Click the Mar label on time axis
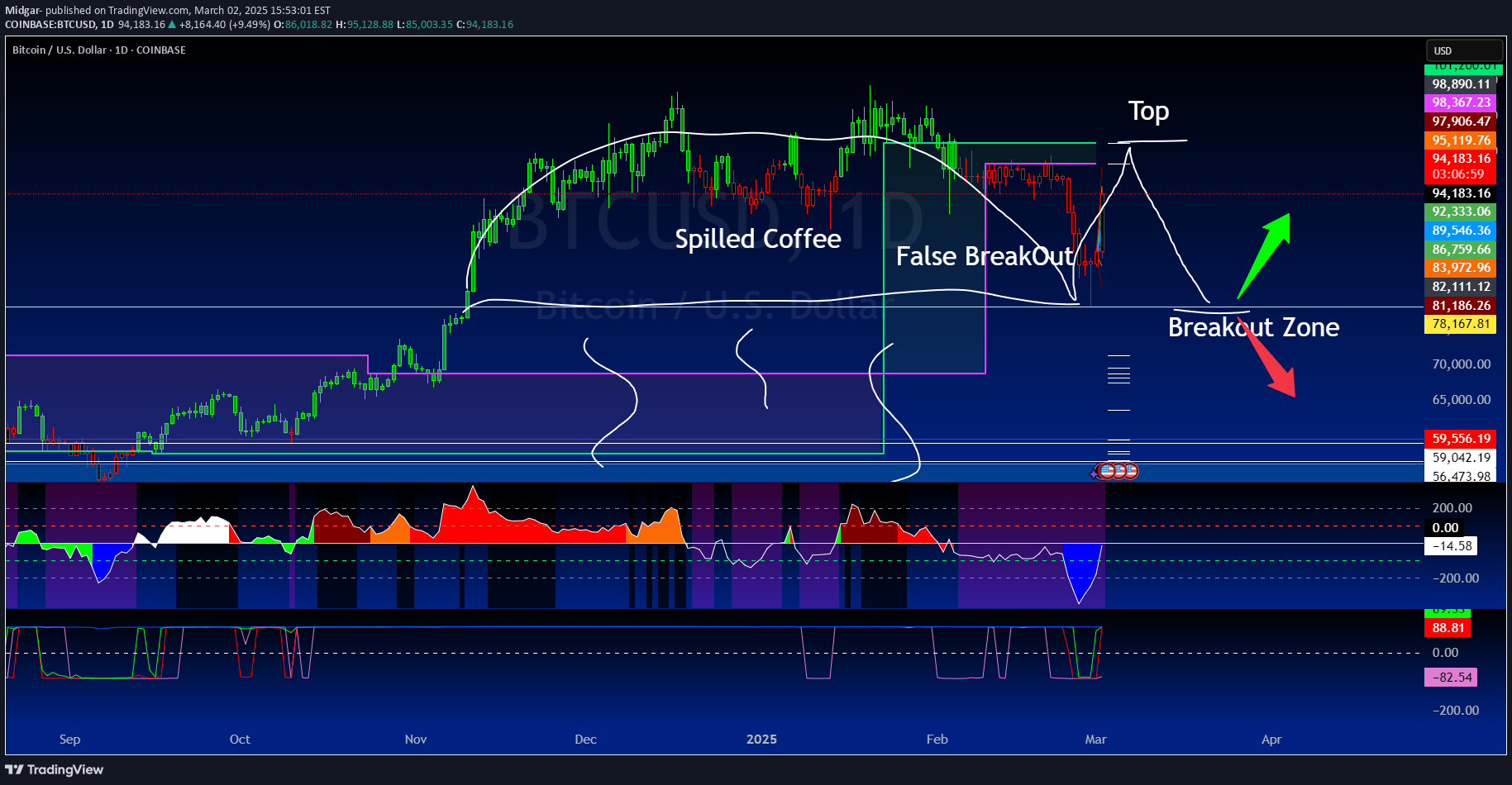The image size is (1512, 785). [1096, 740]
